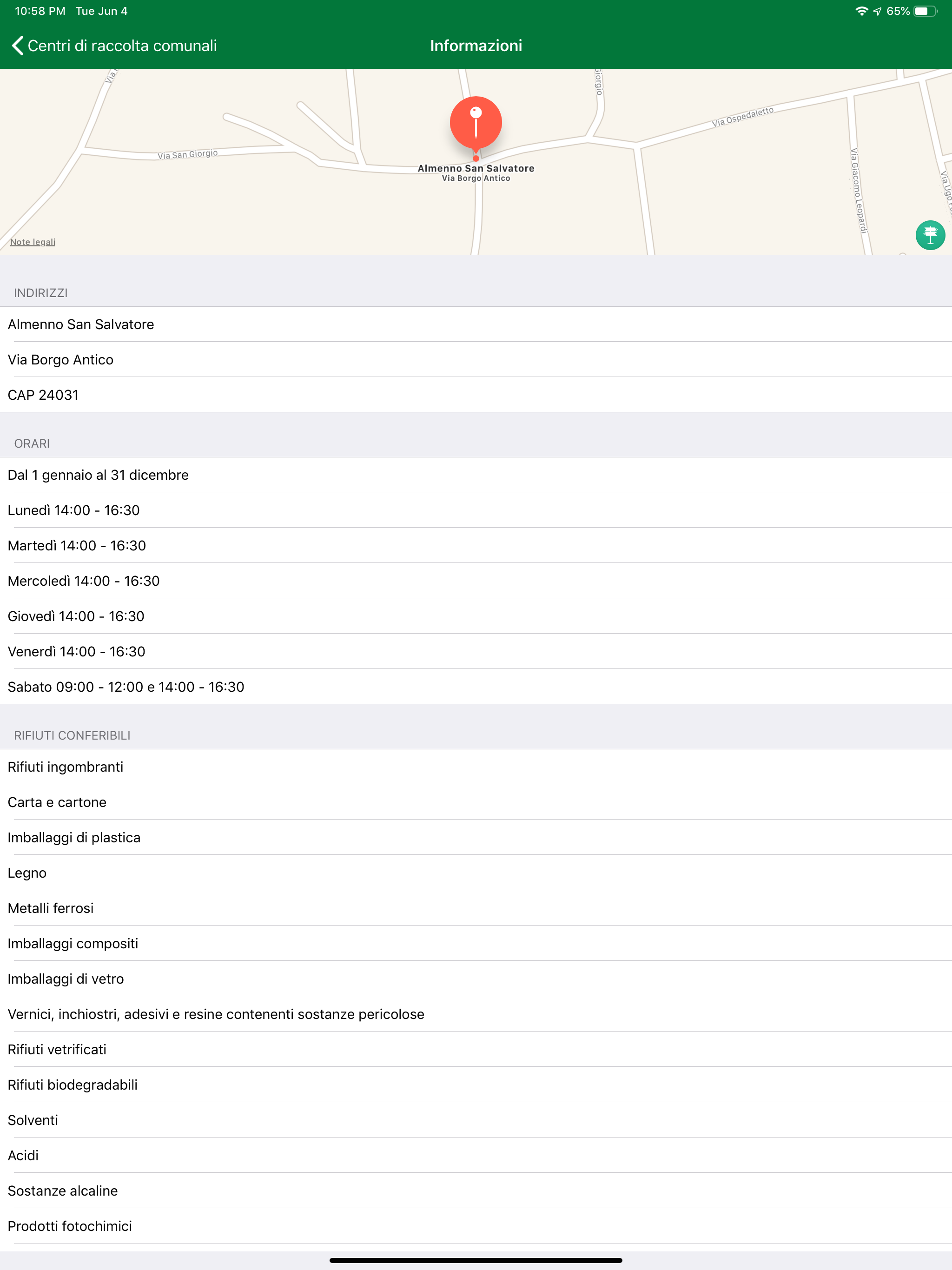This screenshot has width=952, height=1270.
Task: Select the Acidi row
Action: click(476, 1155)
